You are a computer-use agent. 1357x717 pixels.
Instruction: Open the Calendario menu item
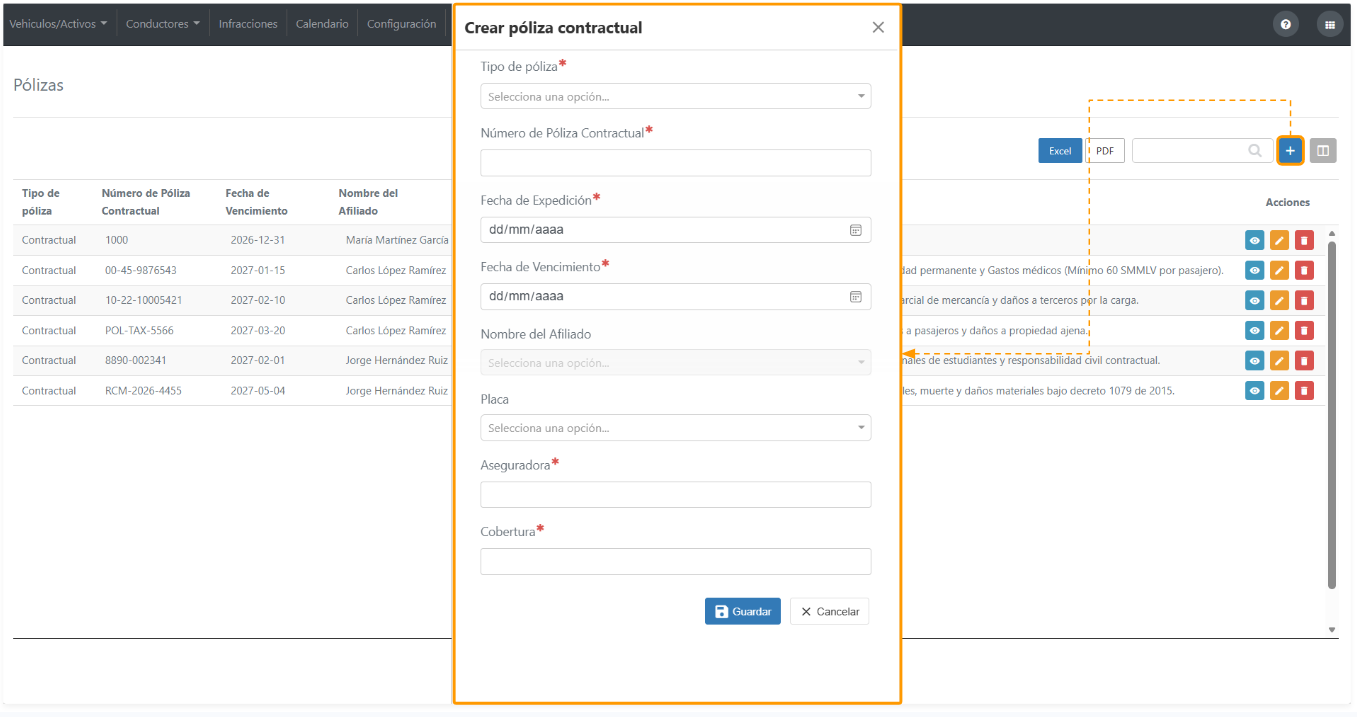coord(322,24)
